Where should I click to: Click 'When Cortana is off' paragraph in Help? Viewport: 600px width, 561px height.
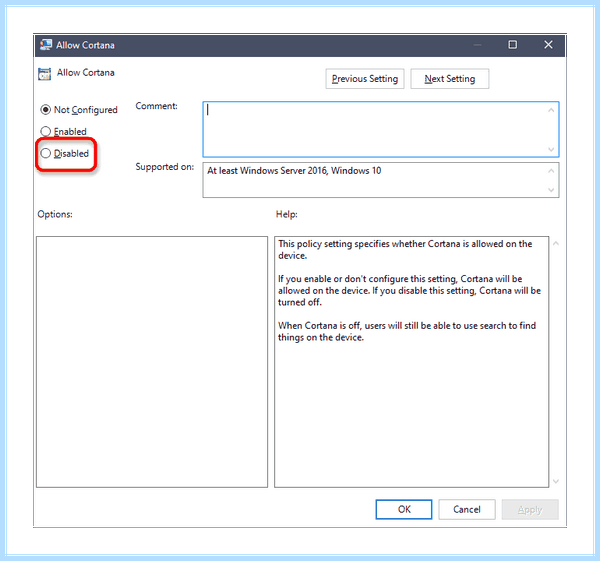[407, 331]
